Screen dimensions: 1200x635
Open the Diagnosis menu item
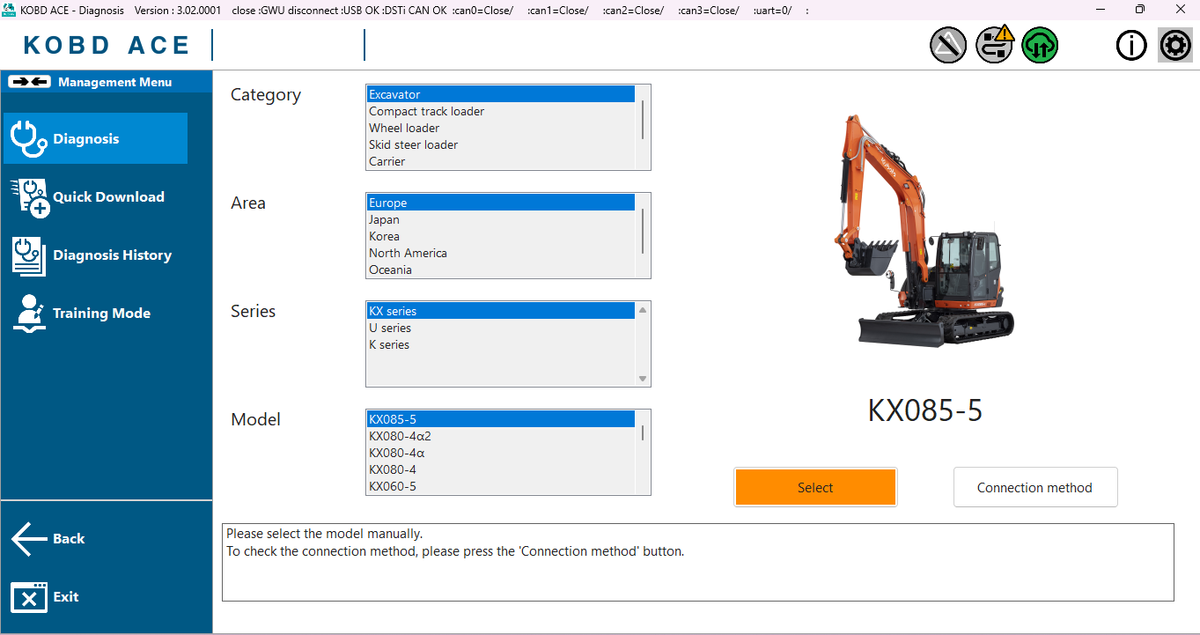click(94, 139)
